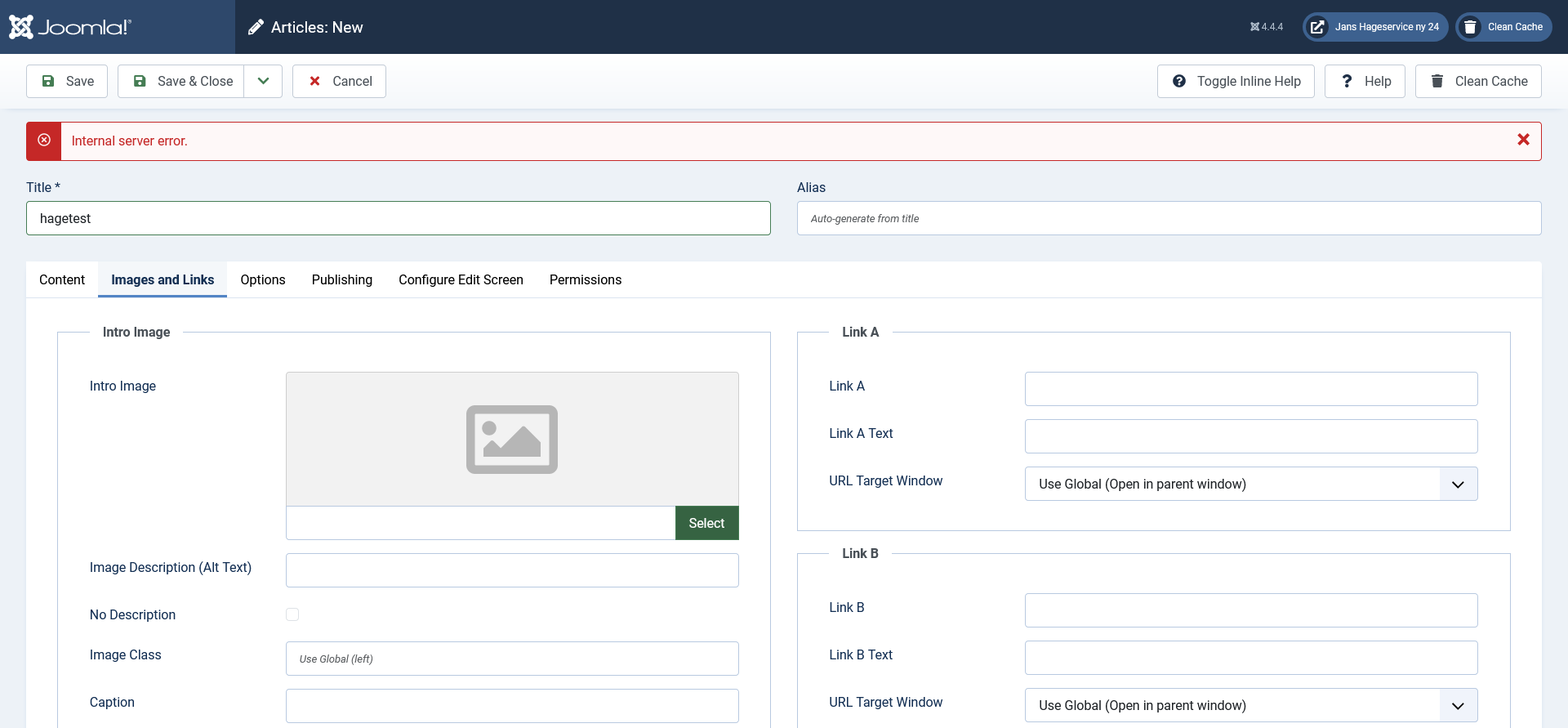Viewport: 1568px width, 728px height.
Task: Open Link B URL Target Window dropdown
Action: pyautogui.click(x=1250, y=705)
